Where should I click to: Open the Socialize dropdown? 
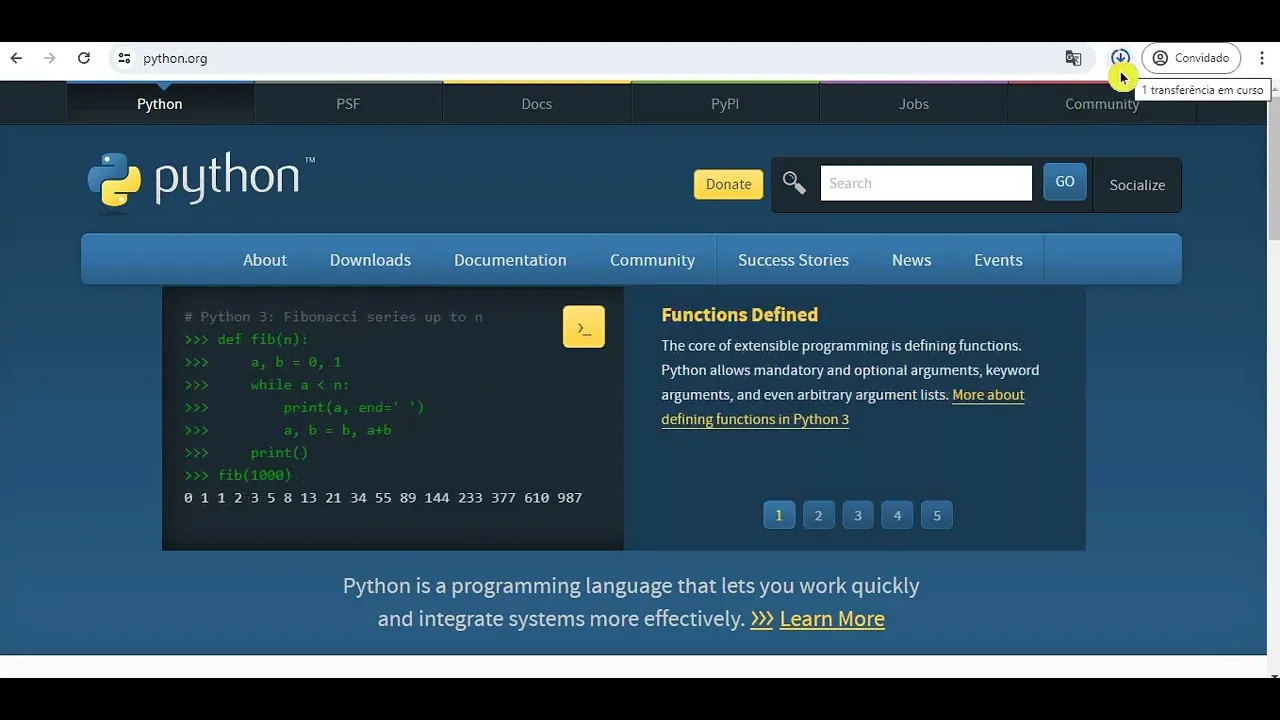click(1137, 185)
